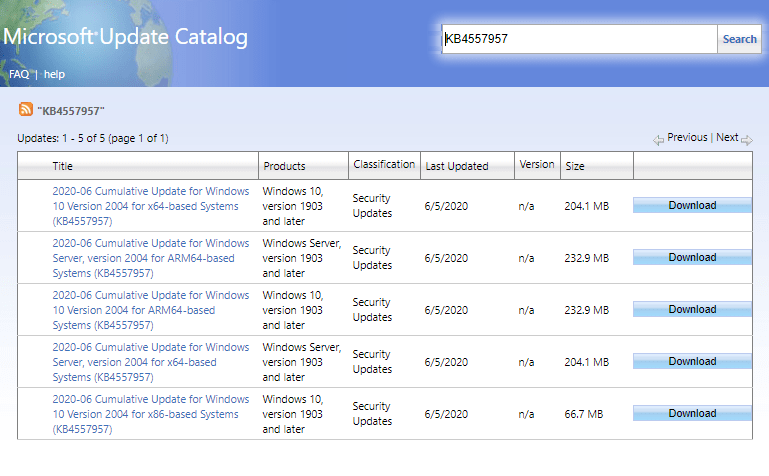Sort by the Size column header

[x=574, y=166]
